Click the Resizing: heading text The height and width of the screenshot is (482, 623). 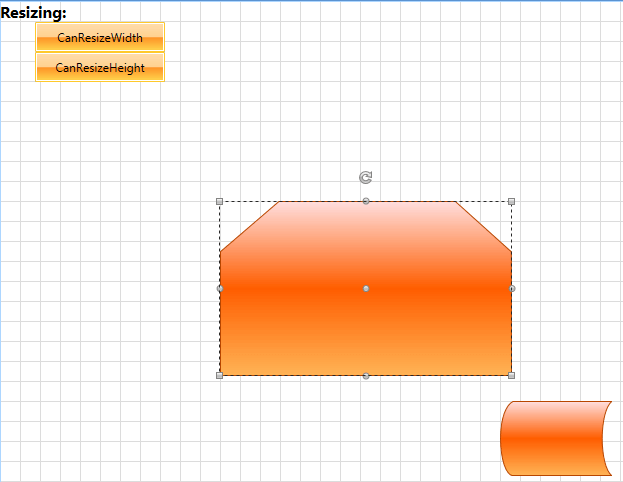33,13
